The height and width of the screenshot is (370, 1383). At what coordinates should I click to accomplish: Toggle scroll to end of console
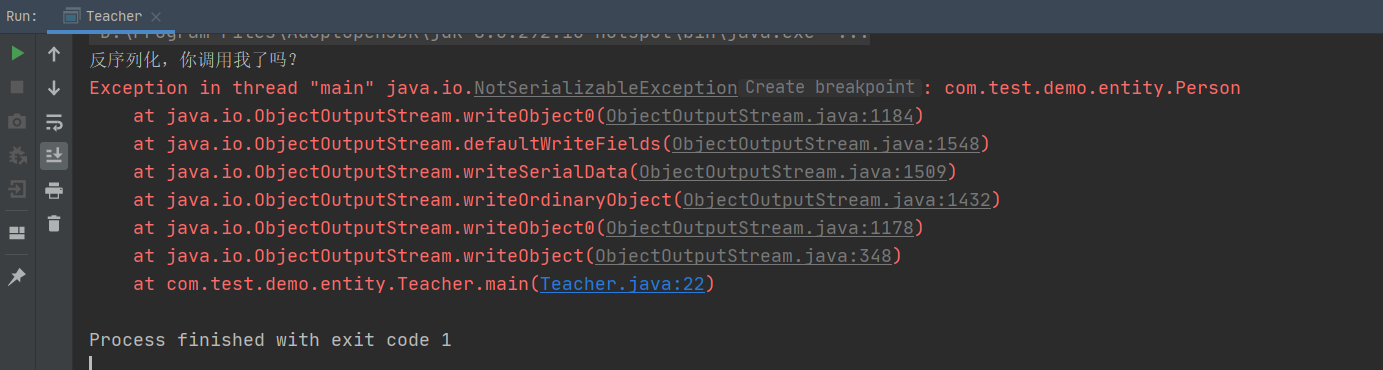(54, 156)
